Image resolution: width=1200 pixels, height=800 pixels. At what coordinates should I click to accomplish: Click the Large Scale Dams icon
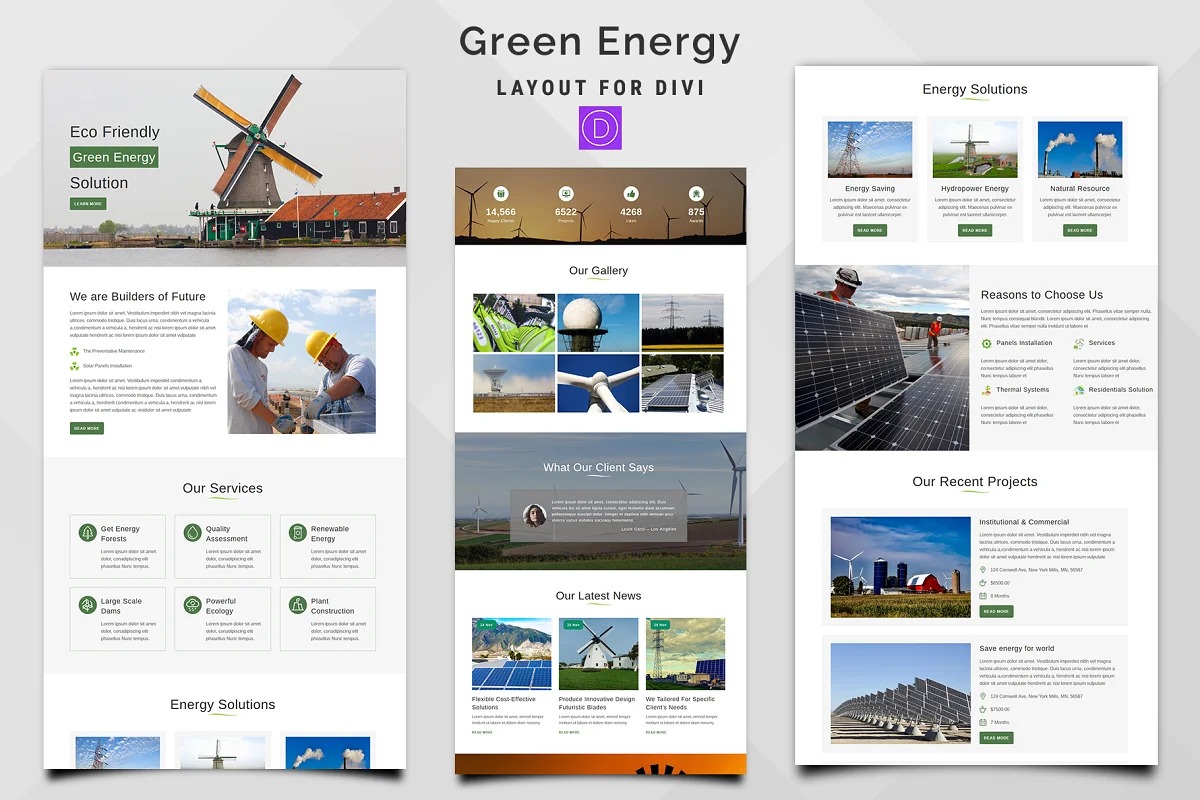(x=88, y=605)
